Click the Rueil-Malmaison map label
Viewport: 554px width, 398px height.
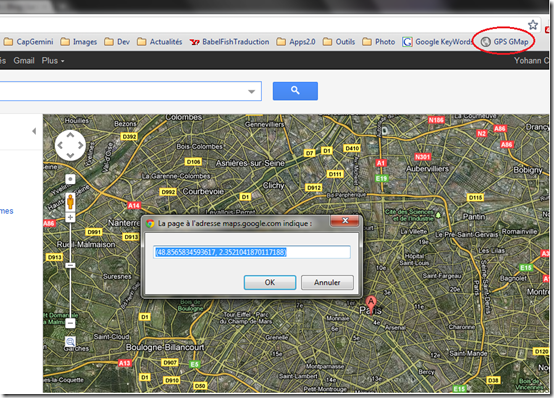coord(86,244)
